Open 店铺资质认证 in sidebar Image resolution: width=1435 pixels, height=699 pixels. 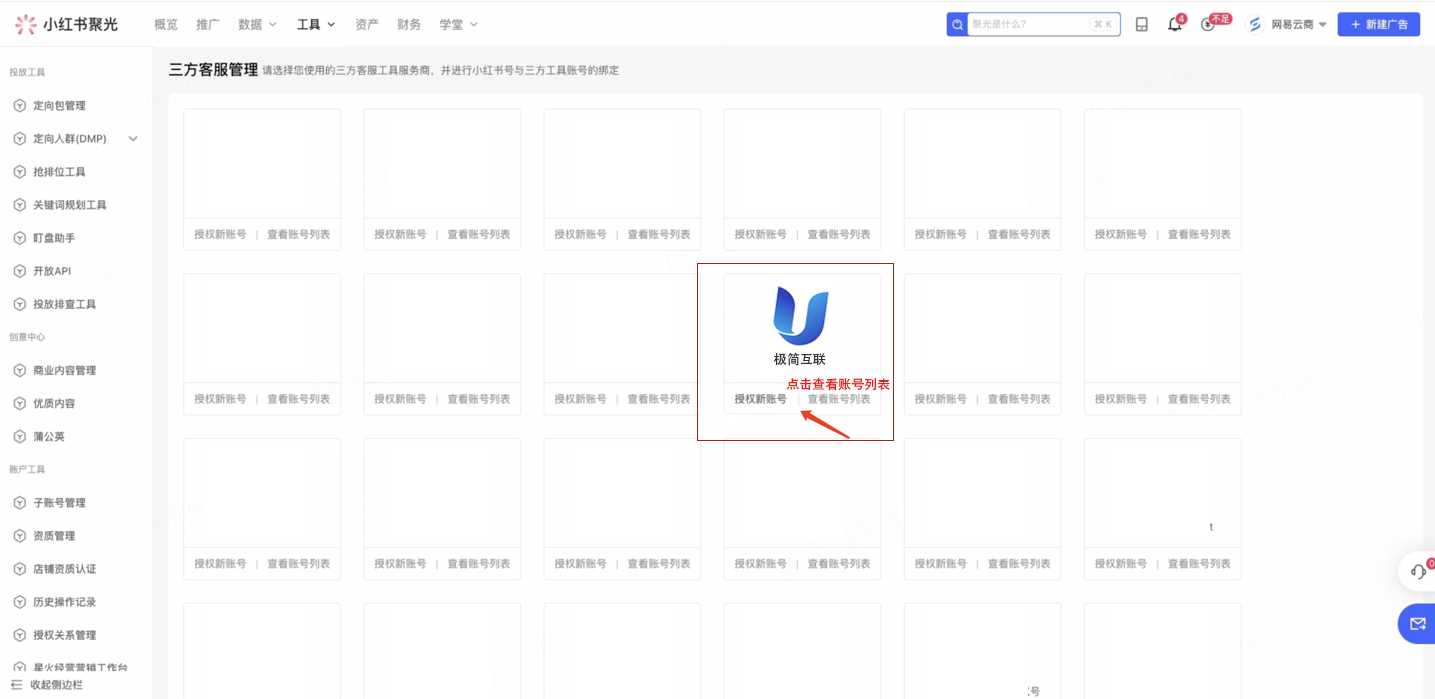pyautogui.click(x=64, y=568)
